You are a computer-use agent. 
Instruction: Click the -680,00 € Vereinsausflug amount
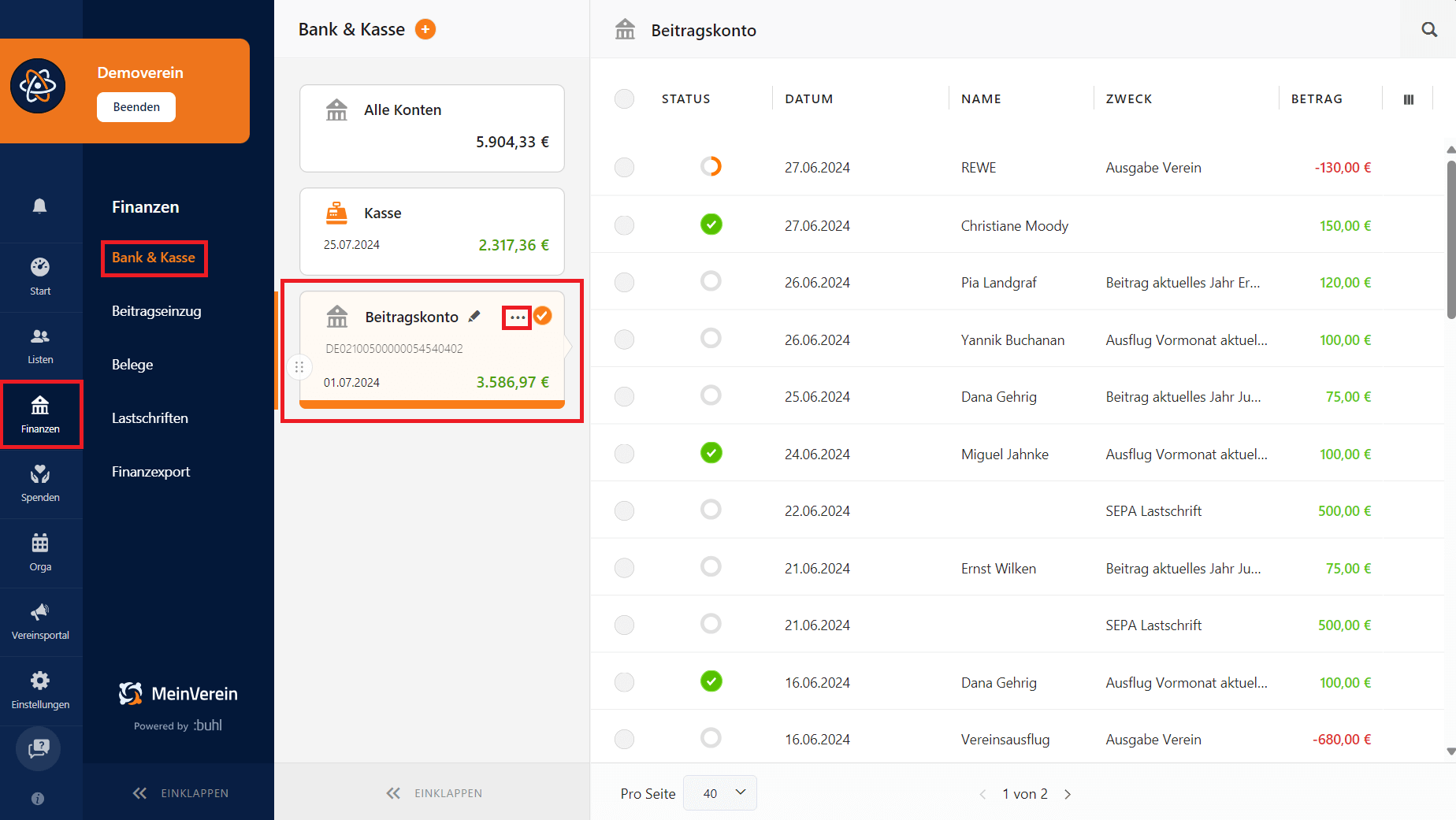click(x=1341, y=740)
